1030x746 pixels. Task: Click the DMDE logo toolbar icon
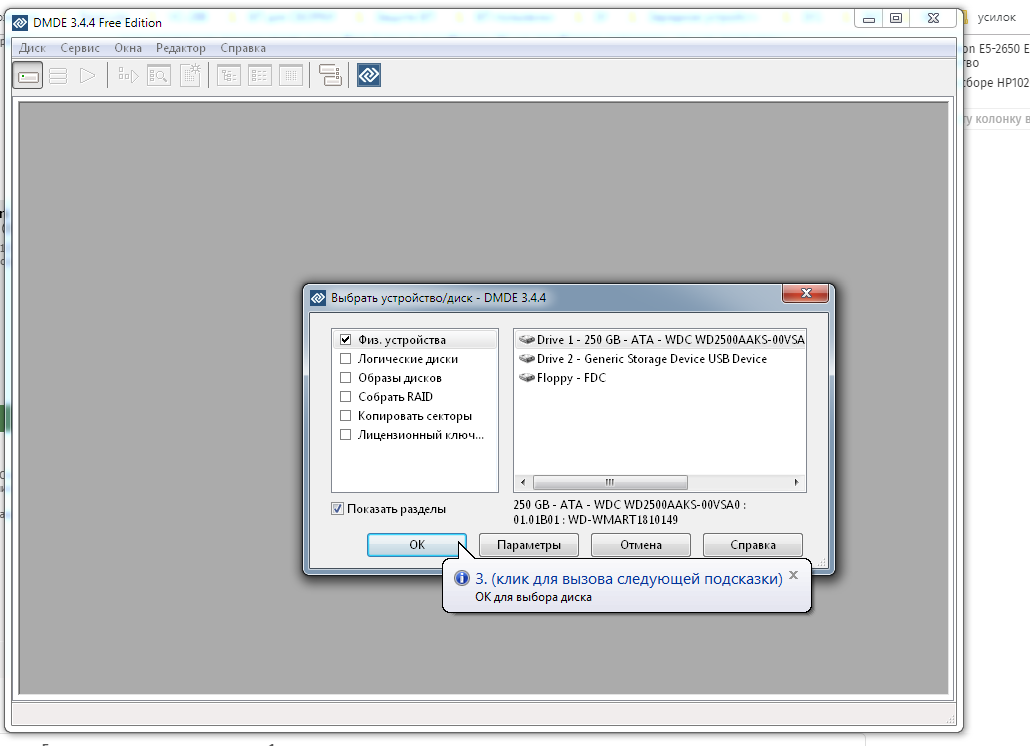(x=369, y=75)
